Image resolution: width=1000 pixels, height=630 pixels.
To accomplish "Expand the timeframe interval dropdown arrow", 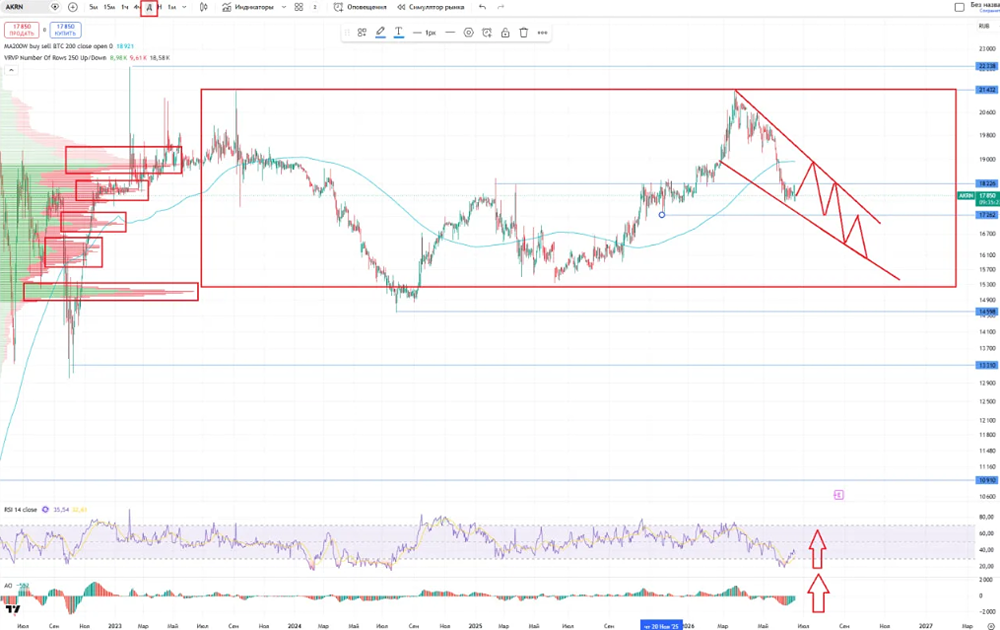I will point(184,7).
